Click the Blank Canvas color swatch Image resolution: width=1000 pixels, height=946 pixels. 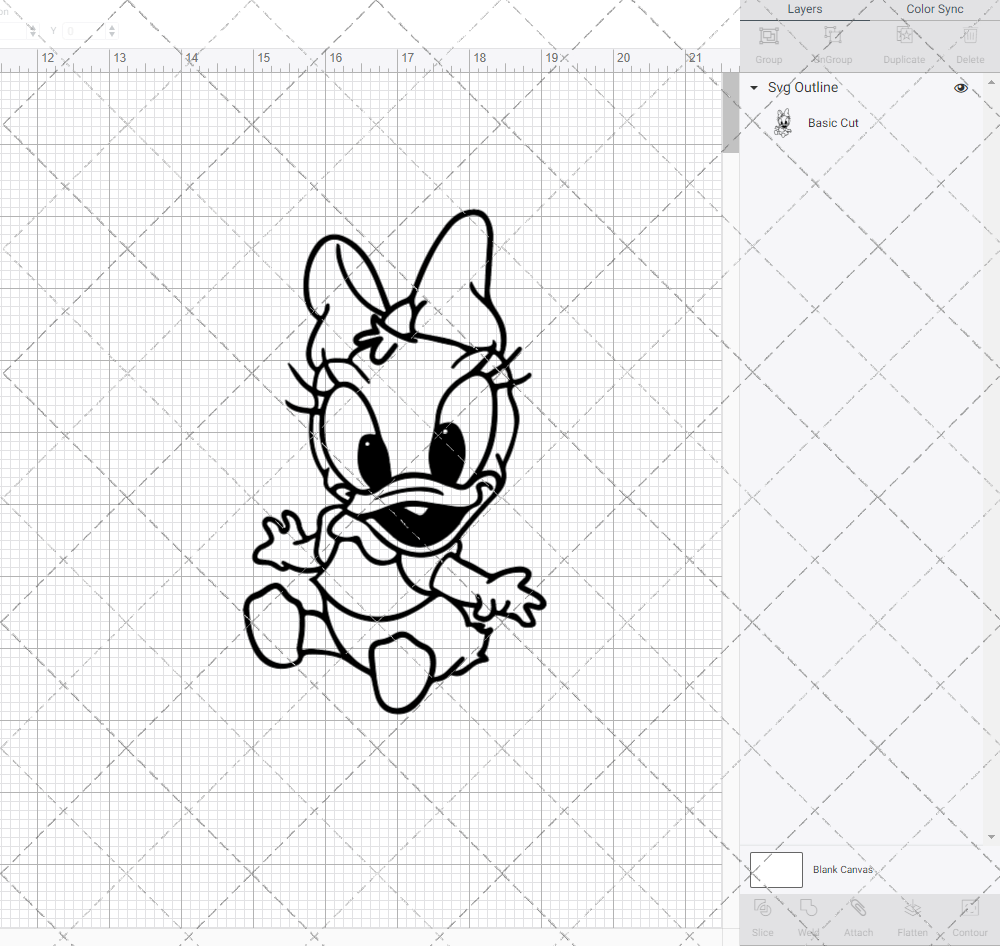click(x=776, y=870)
